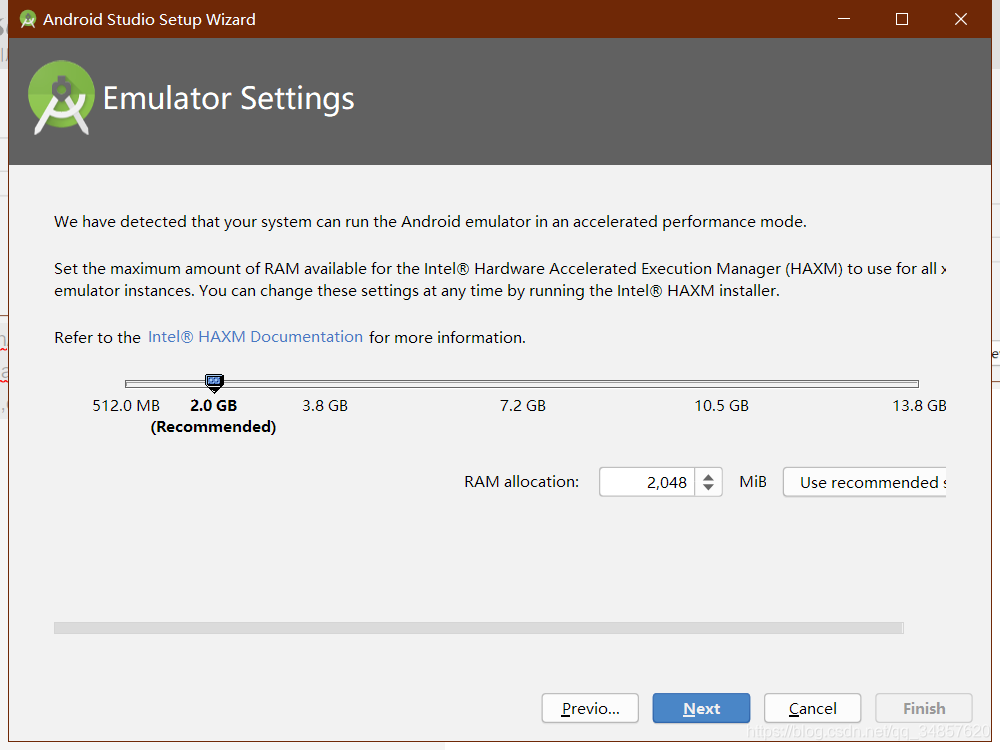The width and height of the screenshot is (1000, 750).
Task: Click the 512.0 MB slider label
Action: (126, 406)
